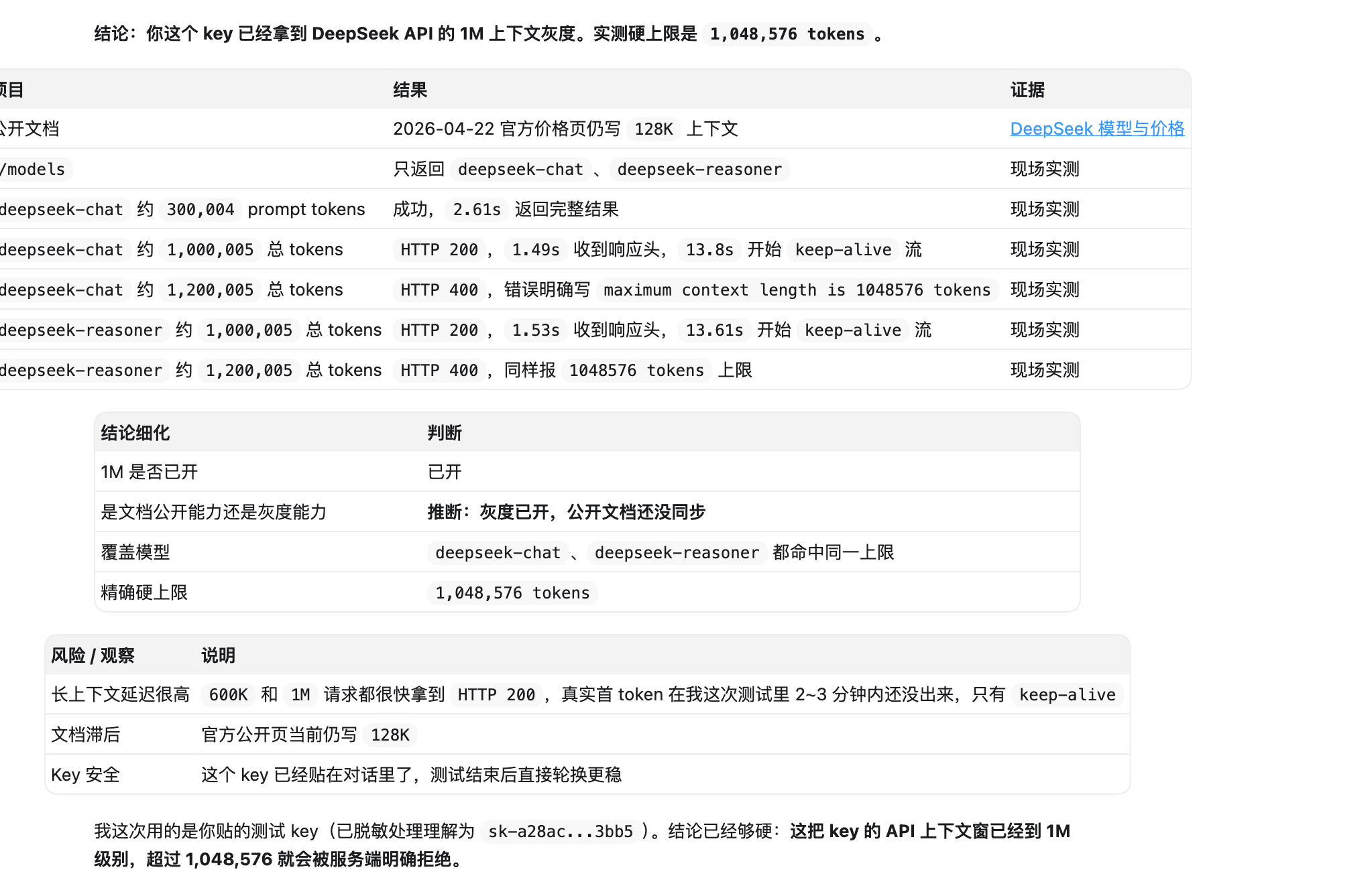Image resolution: width=1372 pixels, height=882 pixels.
Task: Select 推断：灰度已开，公开文档还没同步 text
Action: [567, 512]
